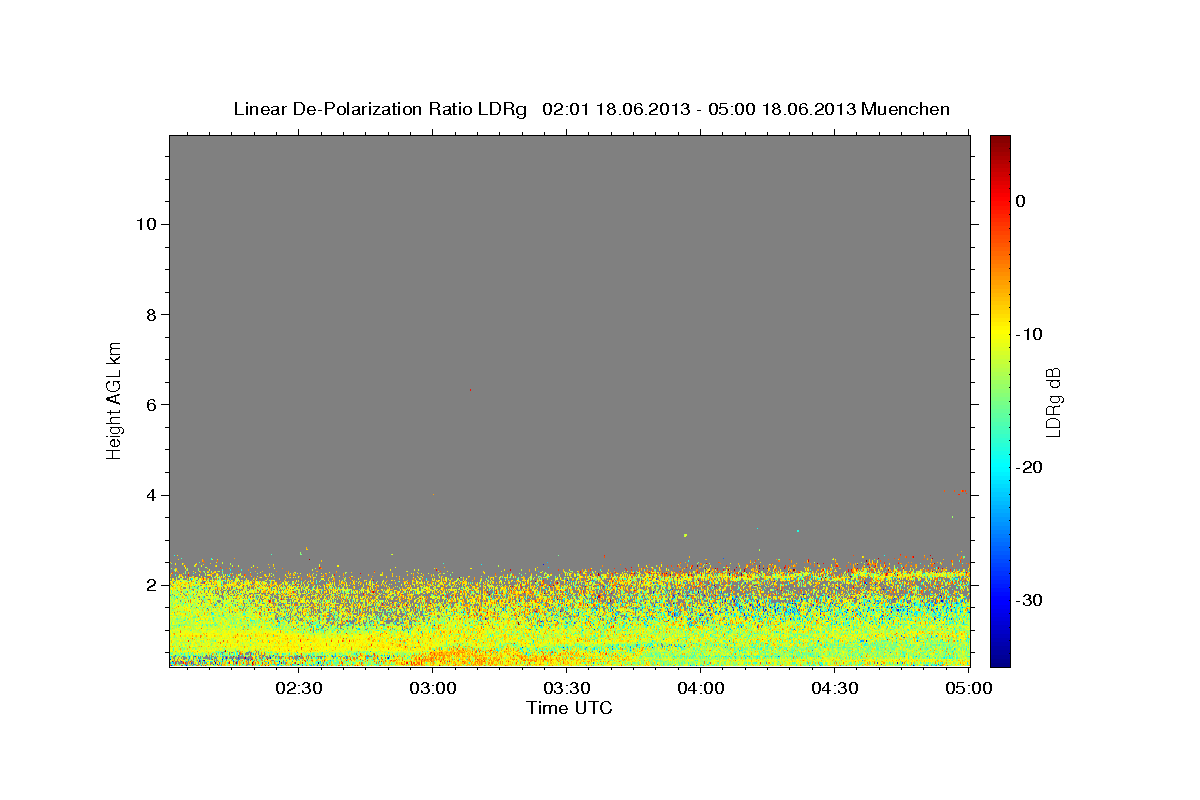Click the 05:00 time tick label

pos(968,688)
